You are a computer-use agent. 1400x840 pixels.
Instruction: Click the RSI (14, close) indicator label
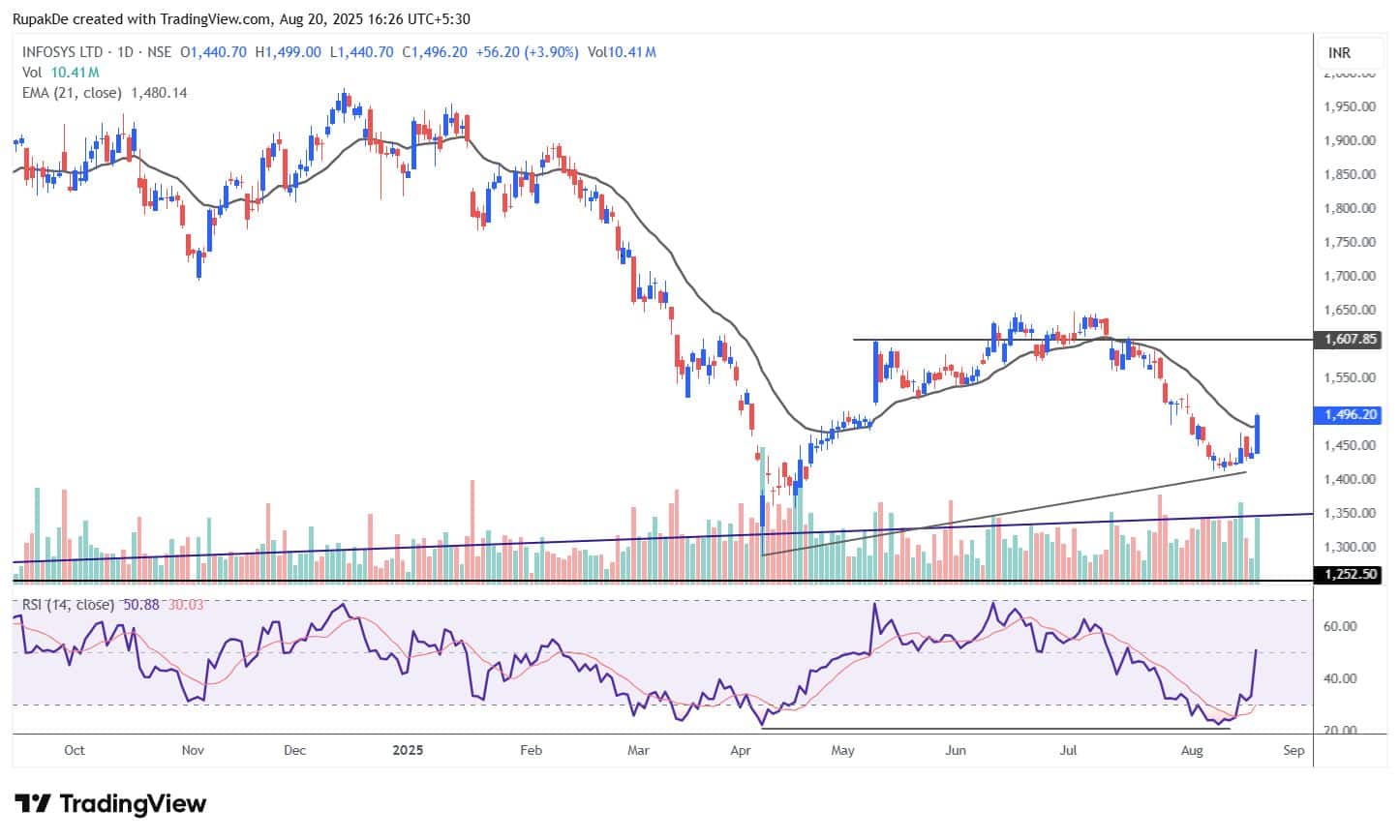[64, 605]
